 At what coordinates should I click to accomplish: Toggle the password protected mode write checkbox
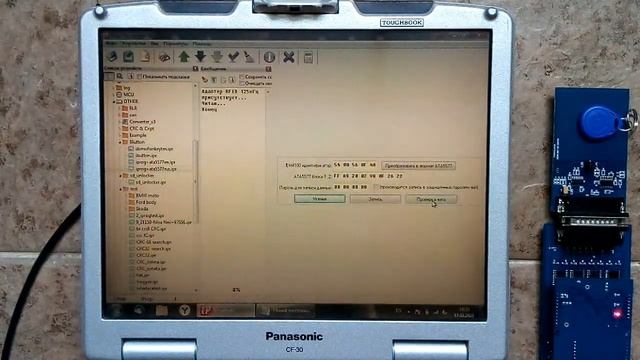point(376,187)
